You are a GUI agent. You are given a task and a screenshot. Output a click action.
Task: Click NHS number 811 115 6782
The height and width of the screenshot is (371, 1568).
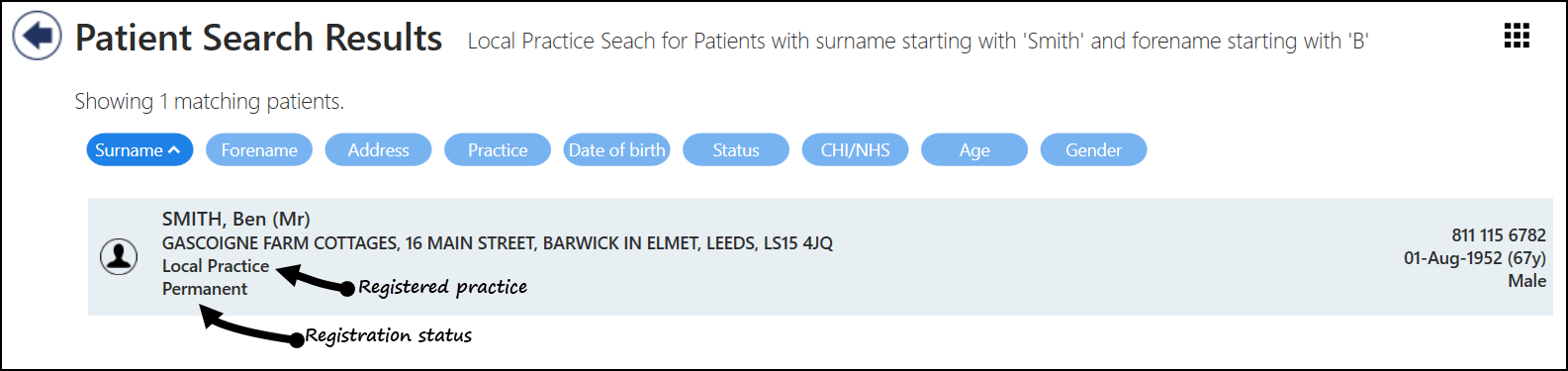click(x=1499, y=235)
